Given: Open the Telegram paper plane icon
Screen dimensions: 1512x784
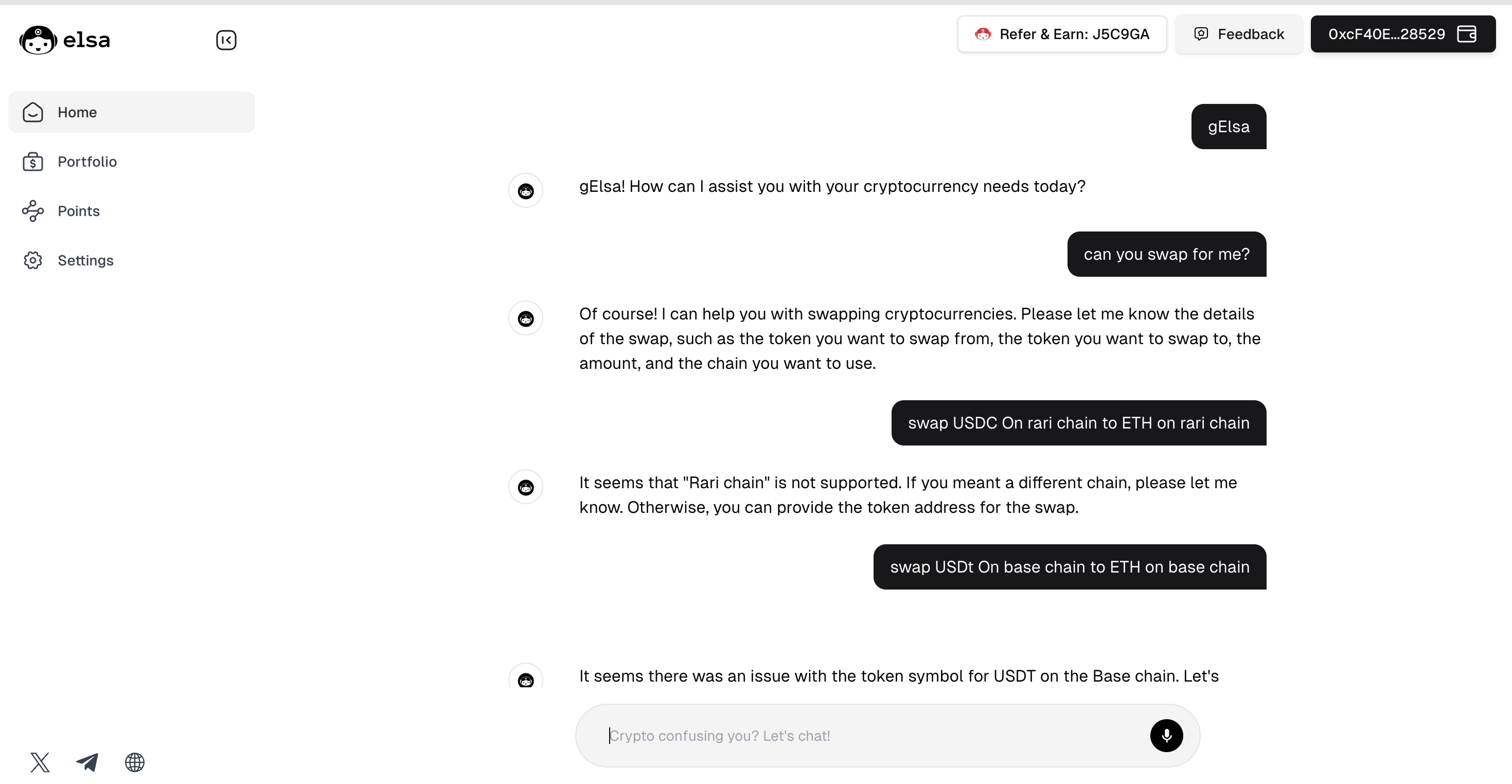Looking at the screenshot, I should pos(87,762).
